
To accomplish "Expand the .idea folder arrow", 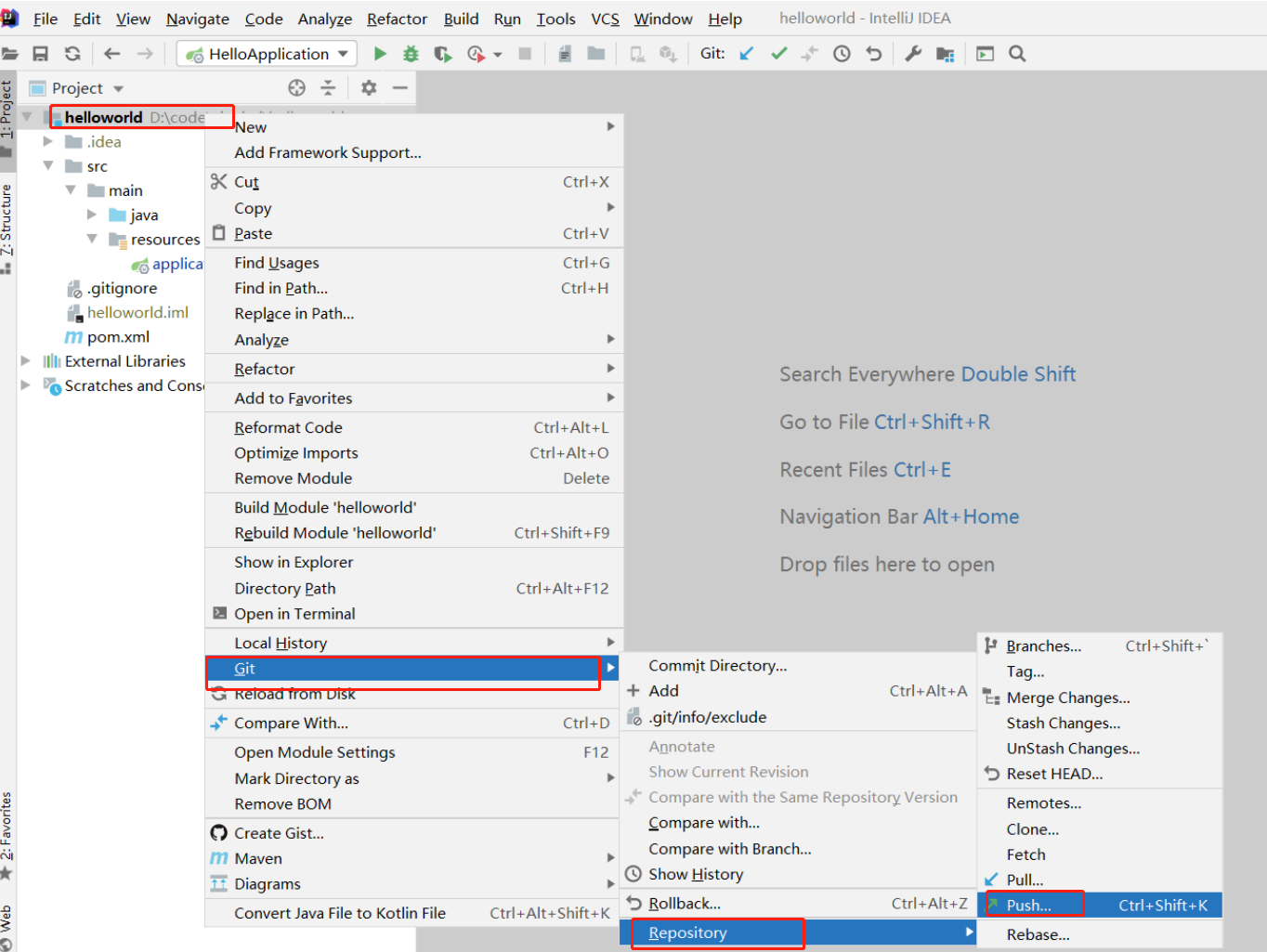I will coord(48,141).
